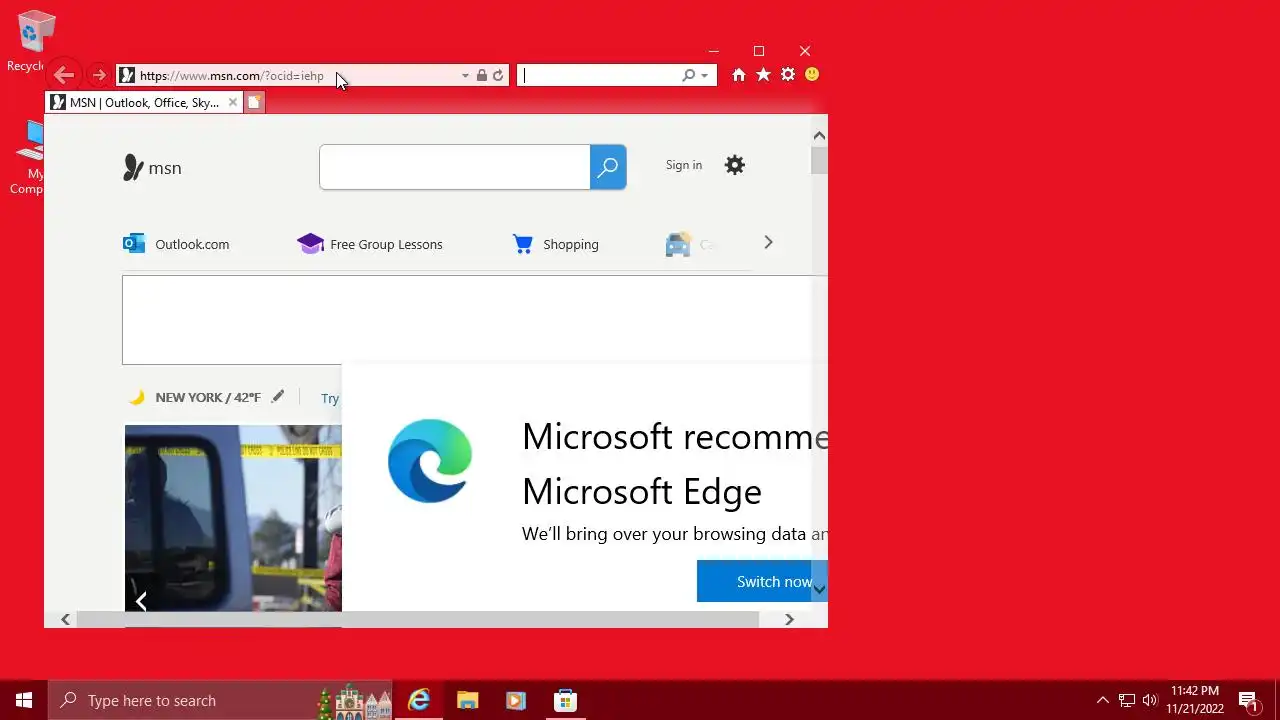Show hidden system tray icons
Viewport: 1280px width, 720px height.
coord(1102,701)
